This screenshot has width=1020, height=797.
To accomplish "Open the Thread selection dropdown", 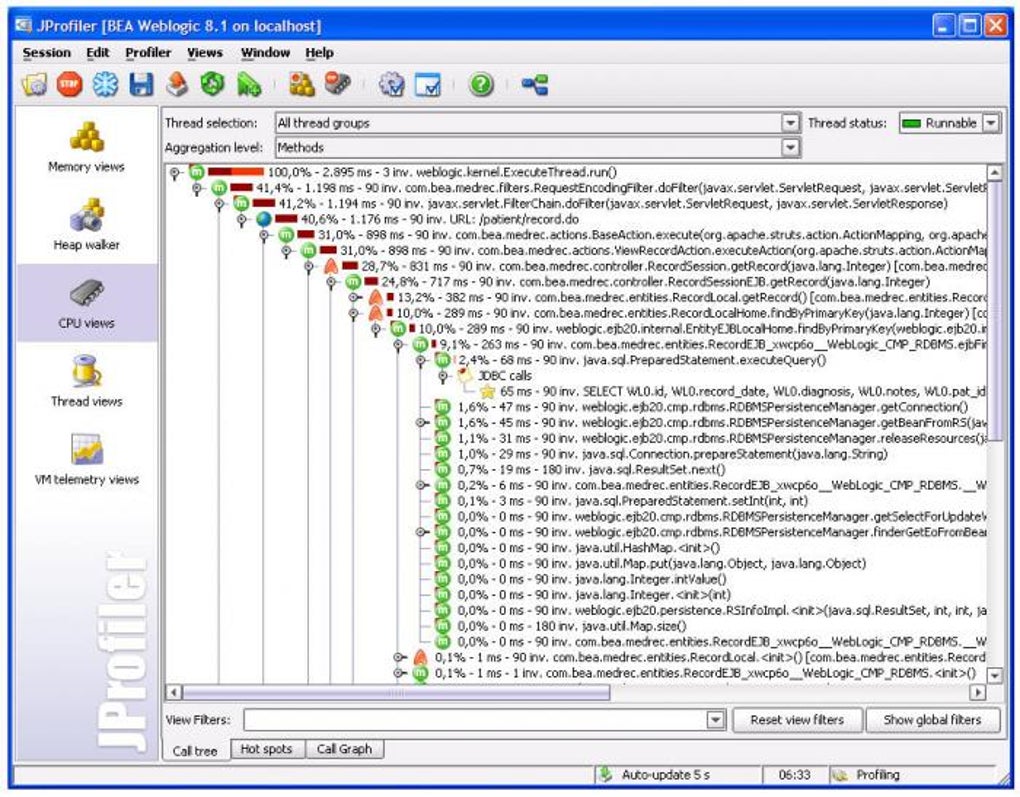I will click(790, 123).
